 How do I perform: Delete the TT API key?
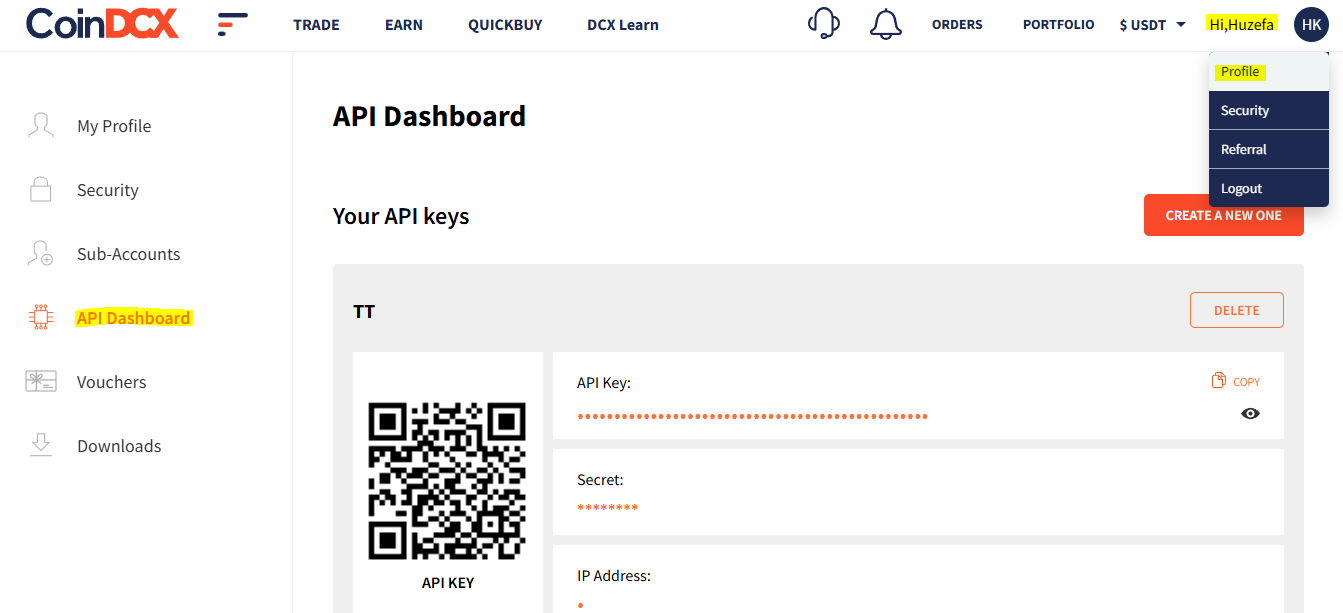tap(1237, 310)
